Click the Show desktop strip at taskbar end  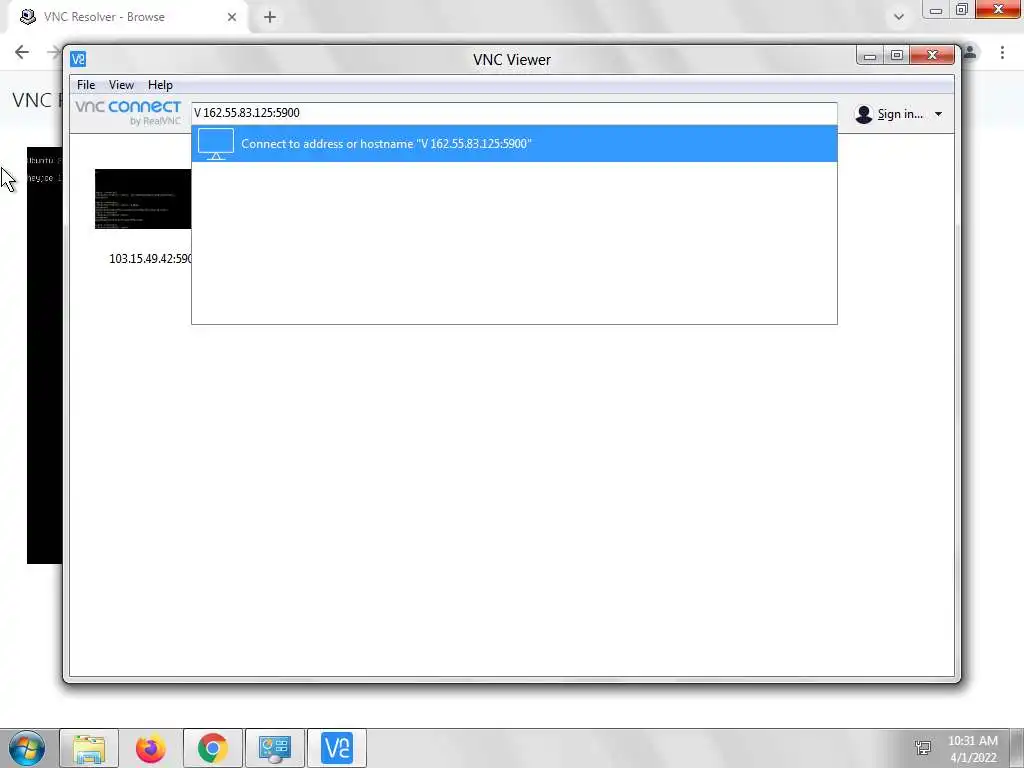tap(1017, 748)
